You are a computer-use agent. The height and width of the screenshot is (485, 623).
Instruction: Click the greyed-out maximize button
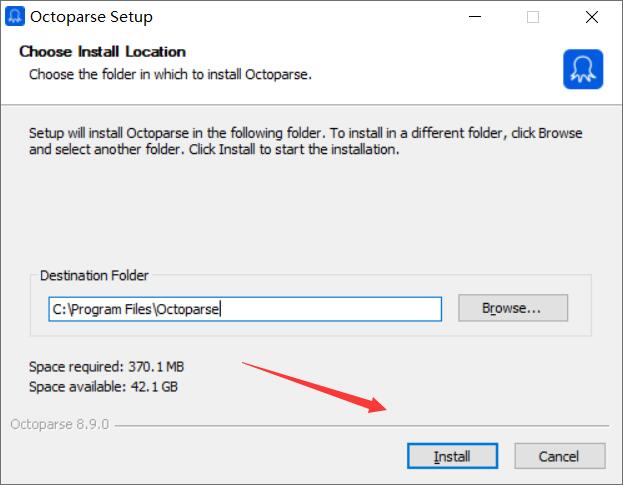pyautogui.click(x=533, y=17)
